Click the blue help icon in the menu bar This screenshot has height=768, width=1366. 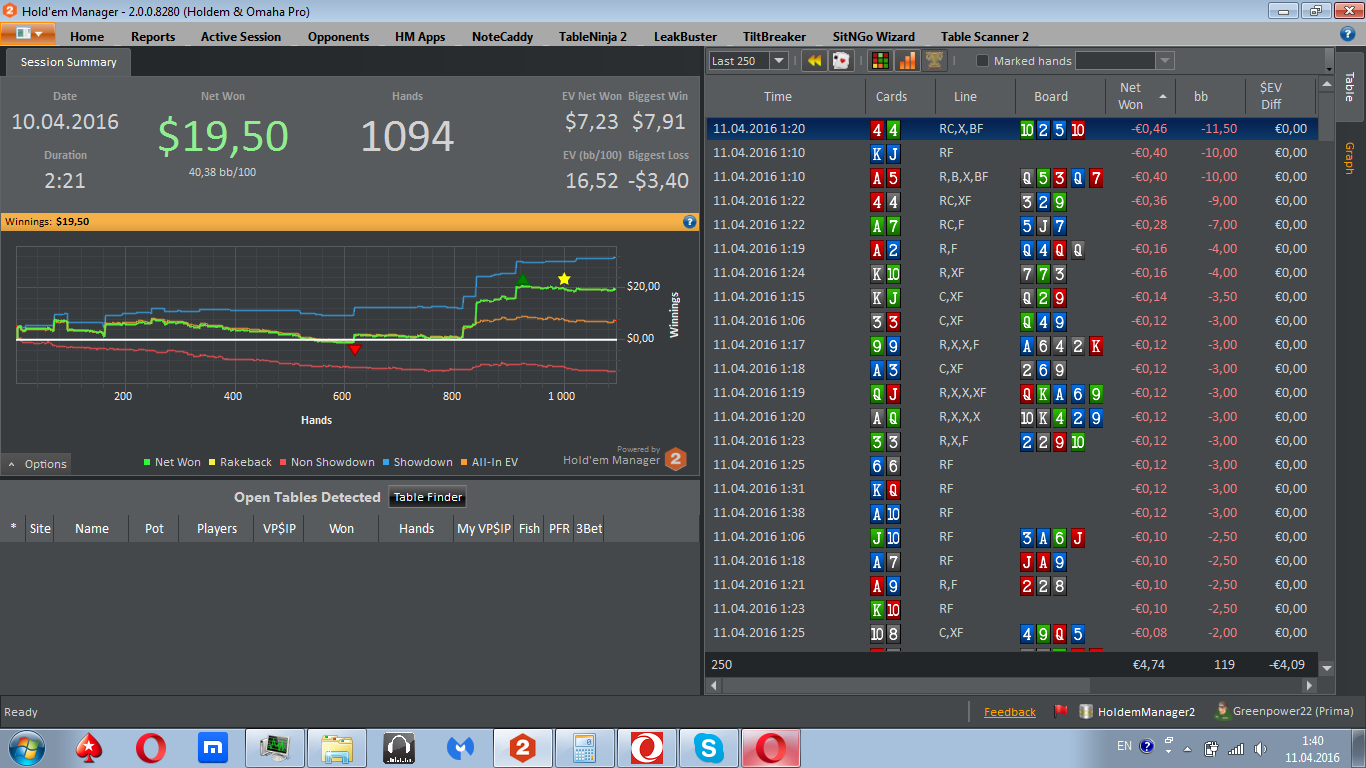click(x=1348, y=34)
